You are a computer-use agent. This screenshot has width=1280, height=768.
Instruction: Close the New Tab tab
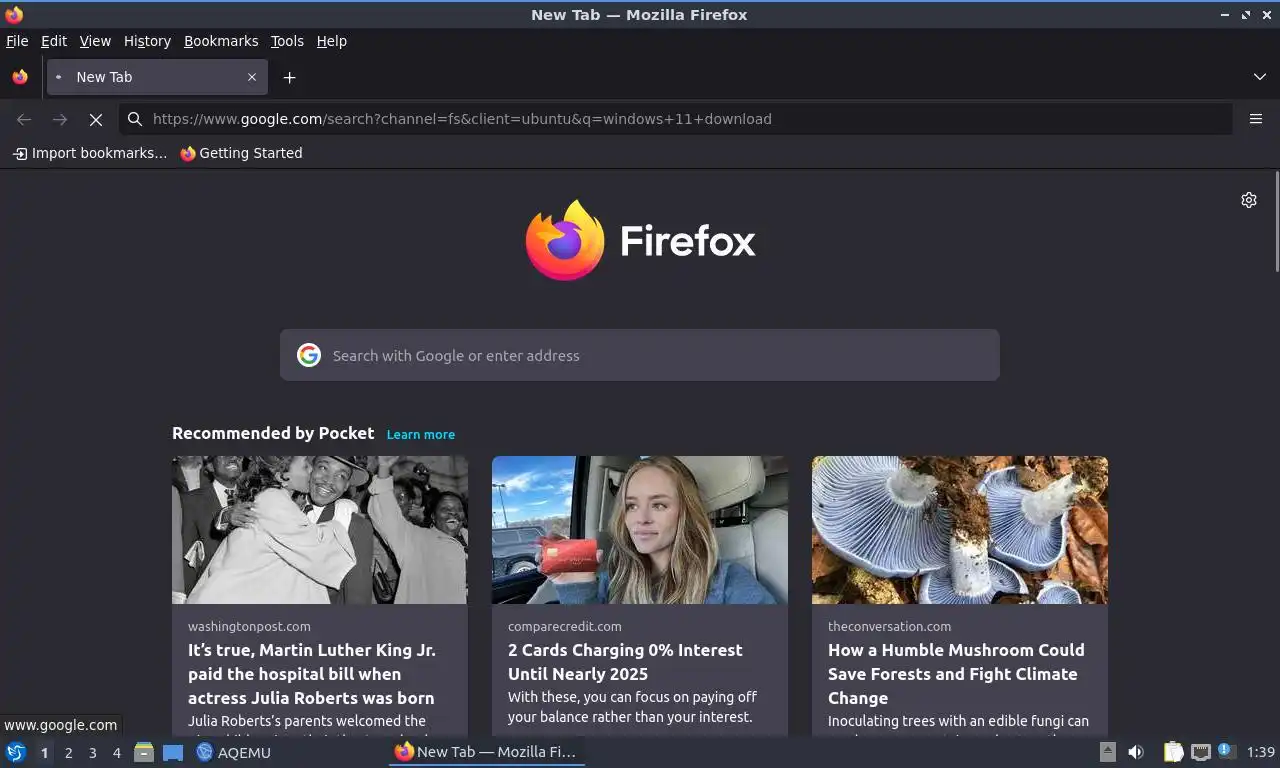tap(252, 77)
